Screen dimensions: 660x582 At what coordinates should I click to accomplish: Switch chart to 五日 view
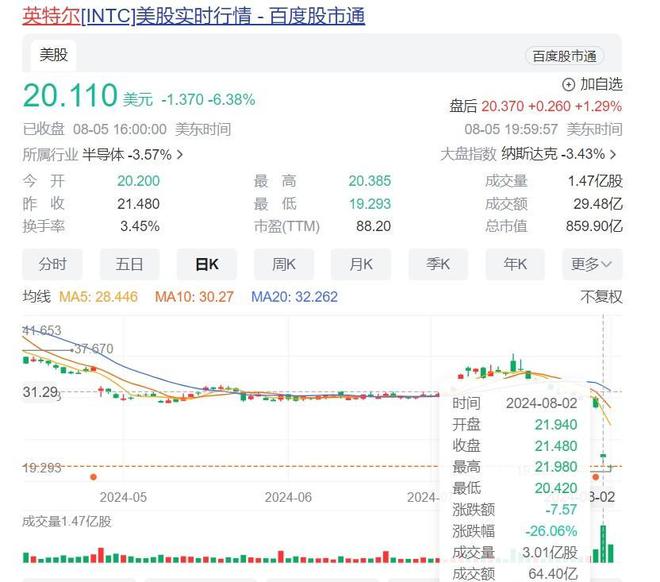pos(129,264)
